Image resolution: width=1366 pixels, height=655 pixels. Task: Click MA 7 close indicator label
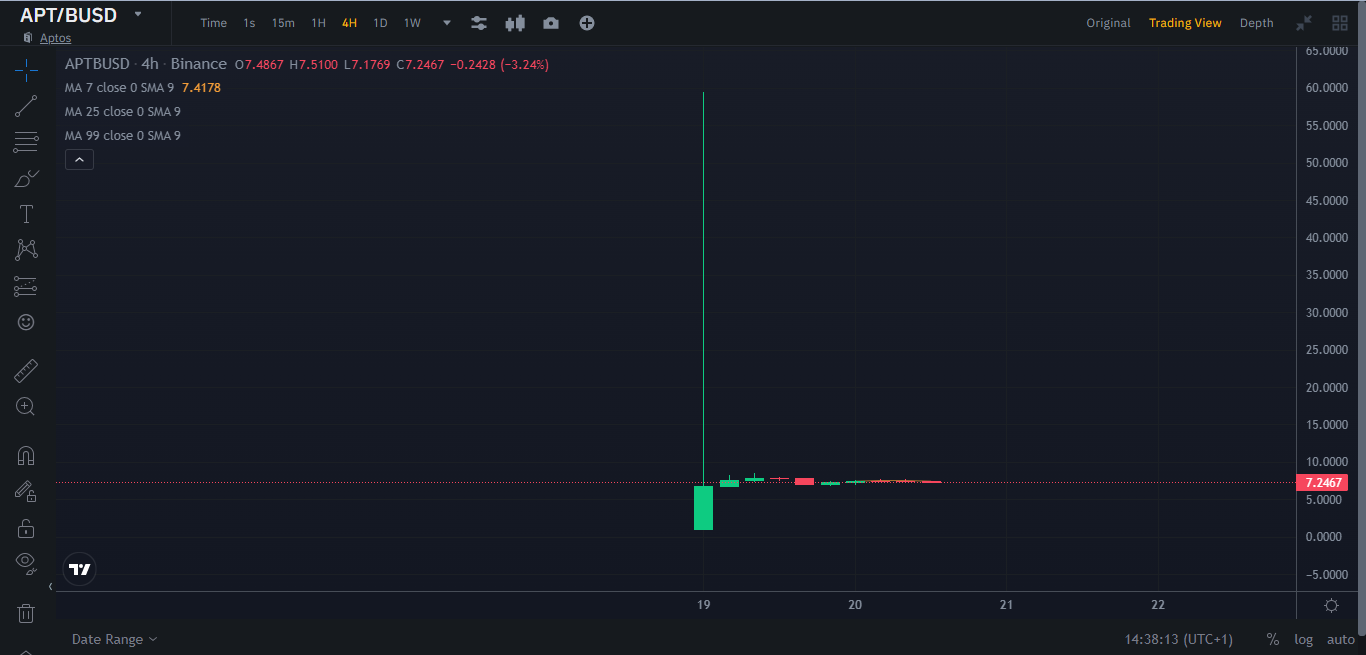click(x=120, y=88)
